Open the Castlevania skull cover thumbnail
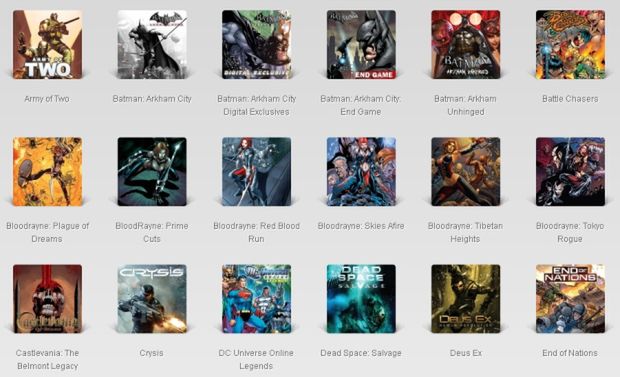 tap(47, 299)
